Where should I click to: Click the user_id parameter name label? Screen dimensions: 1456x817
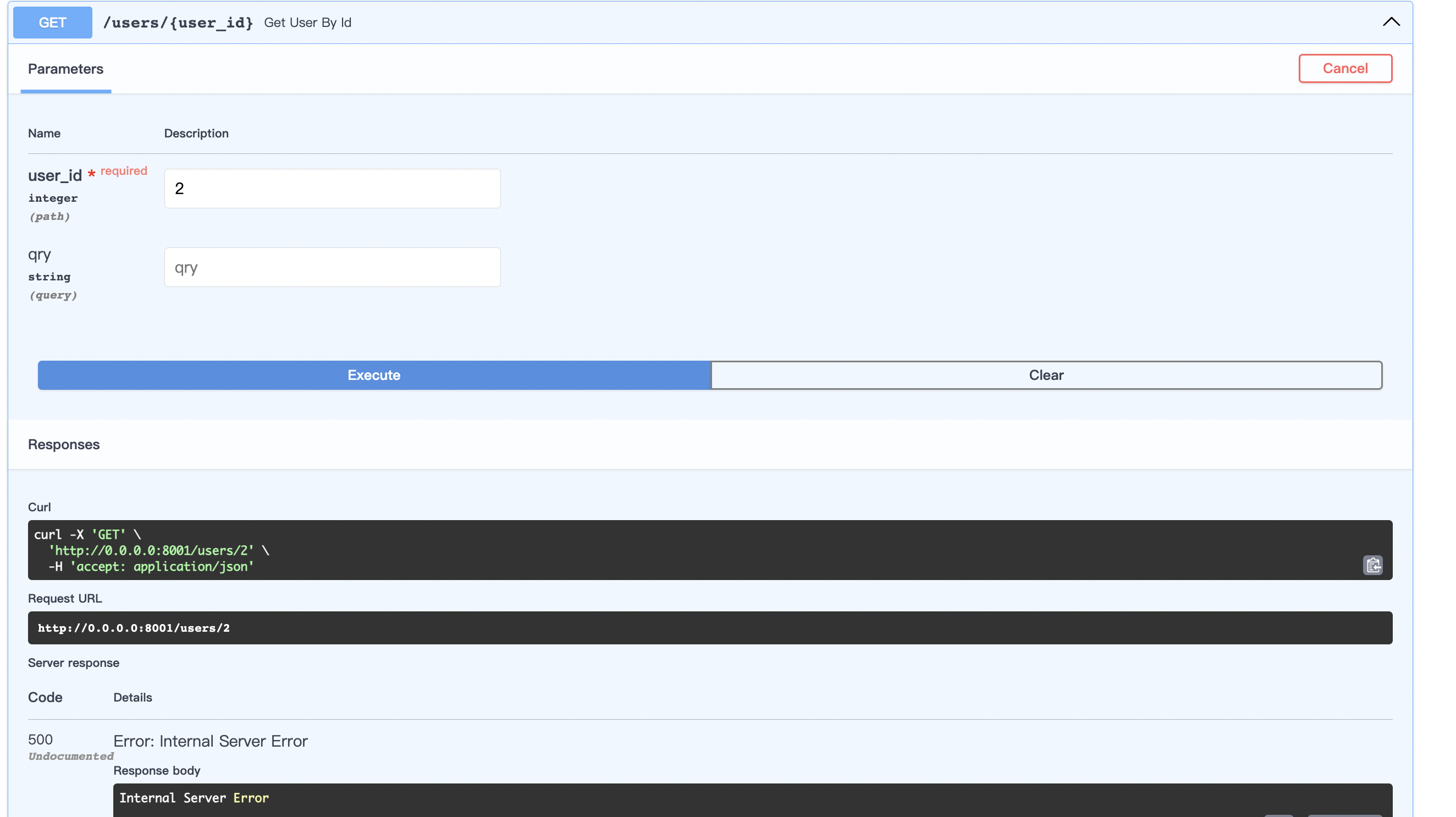55,176
